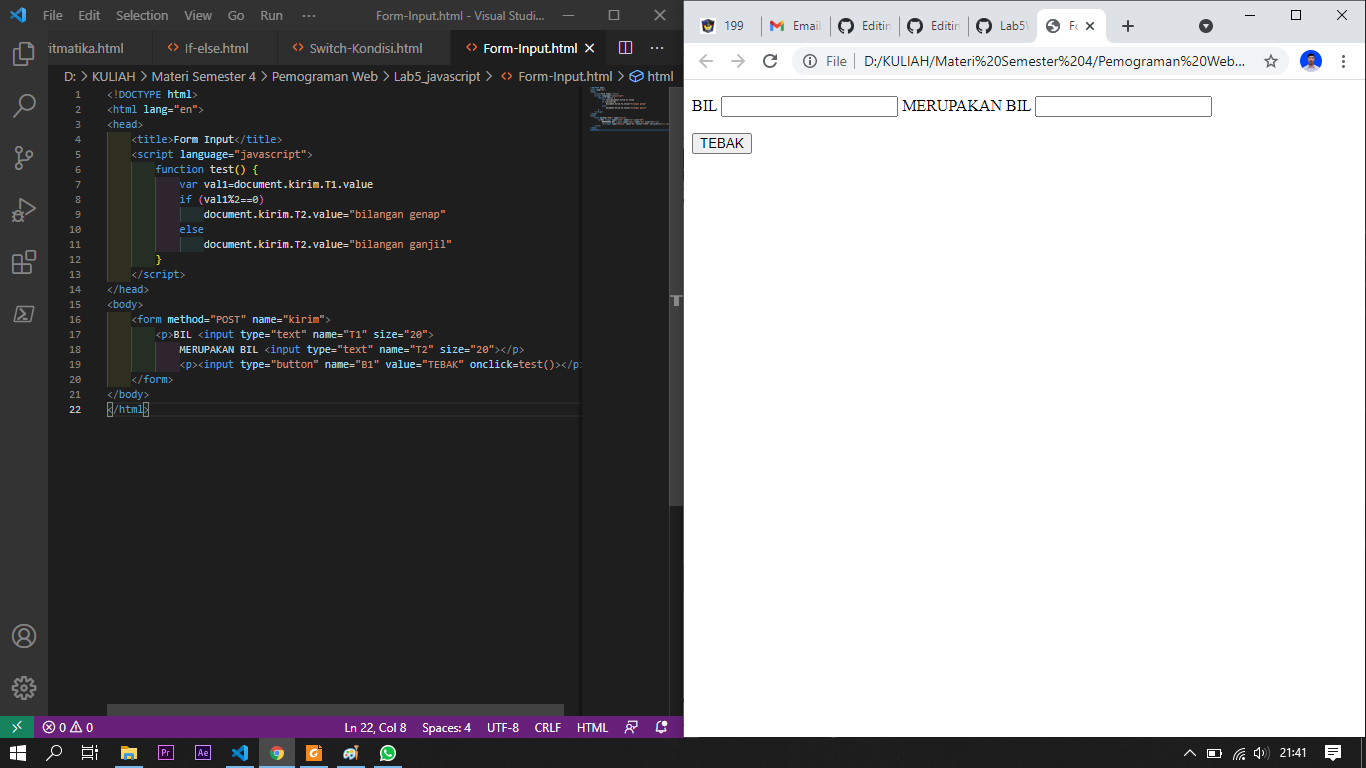The width and height of the screenshot is (1366, 768).
Task: Split the editor using the layout icon
Action: [x=625, y=47]
